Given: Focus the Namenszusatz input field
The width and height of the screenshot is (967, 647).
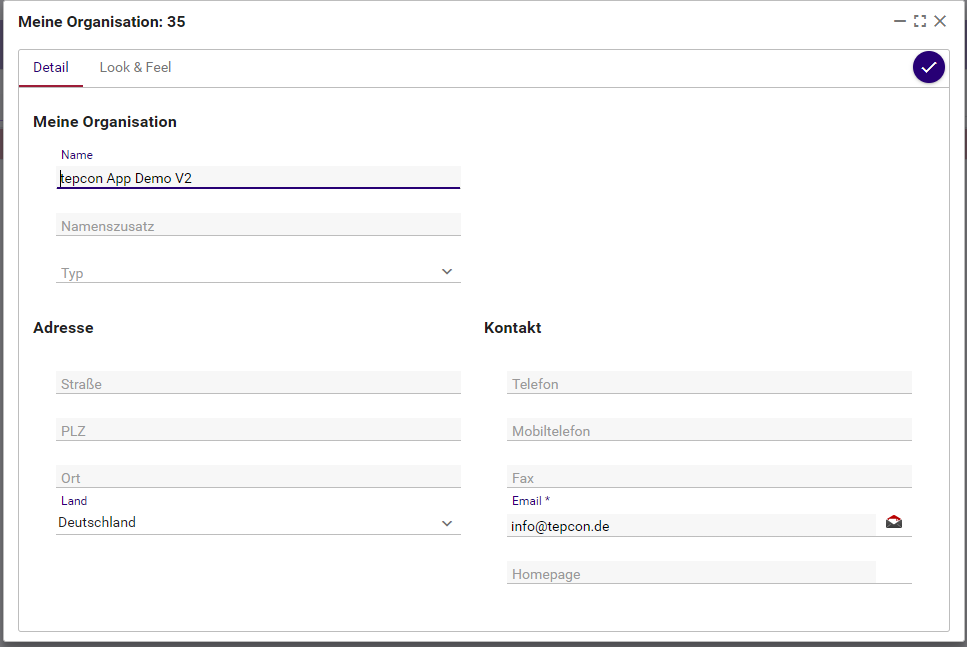Looking at the screenshot, I should 258,226.
